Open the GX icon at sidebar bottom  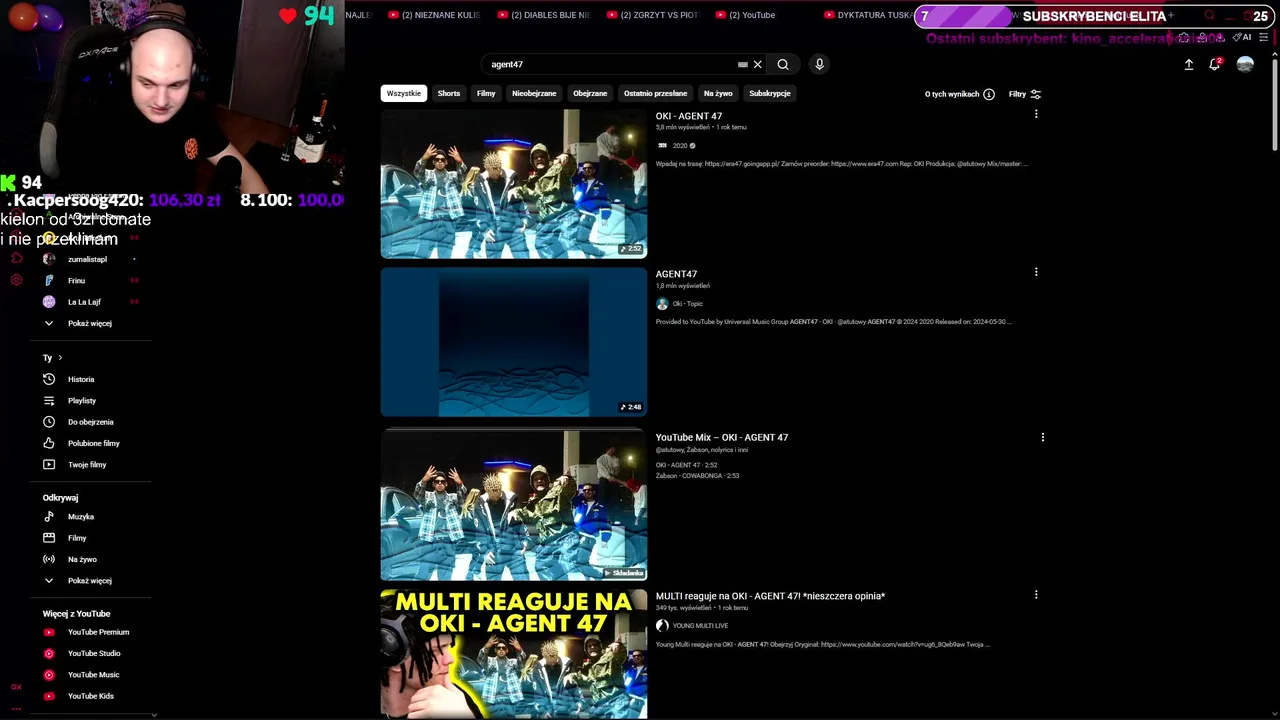point(16,687)
